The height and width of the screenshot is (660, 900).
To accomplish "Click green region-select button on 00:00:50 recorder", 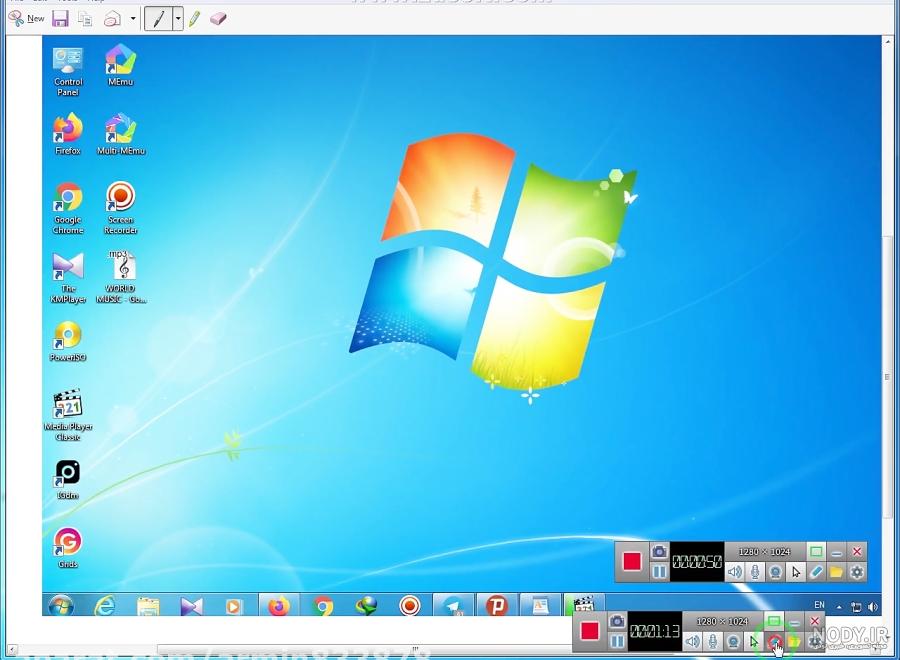I will [816, 552].
